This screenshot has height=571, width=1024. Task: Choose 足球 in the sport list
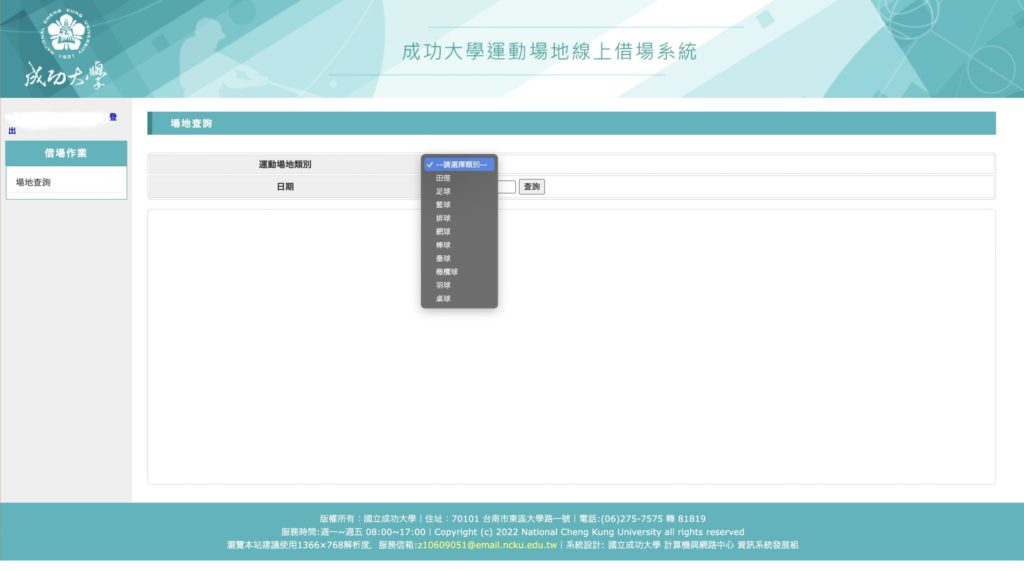point(443,191)
